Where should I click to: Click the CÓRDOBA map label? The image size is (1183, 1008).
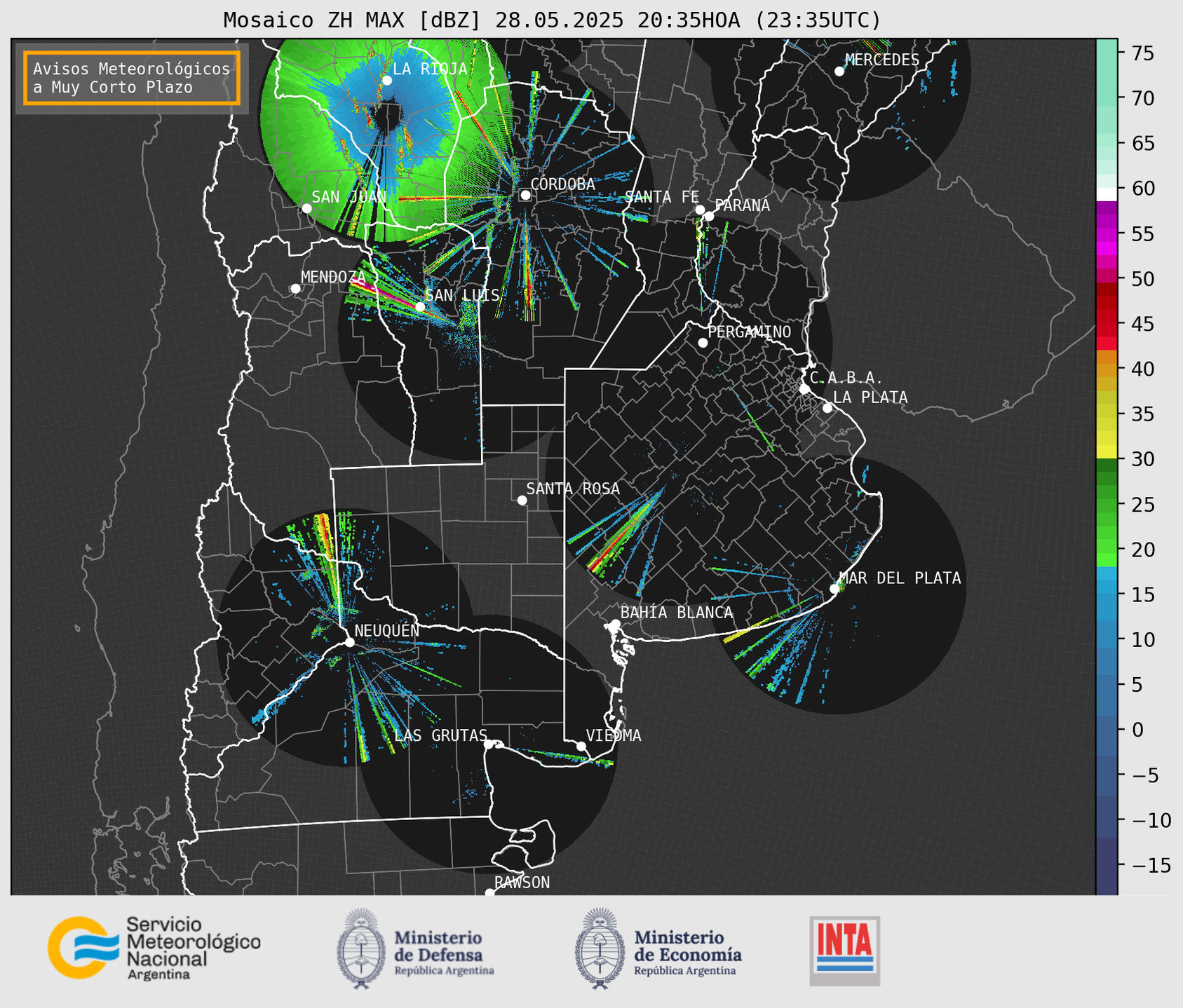pyautogui.click(x=562, y=184)
